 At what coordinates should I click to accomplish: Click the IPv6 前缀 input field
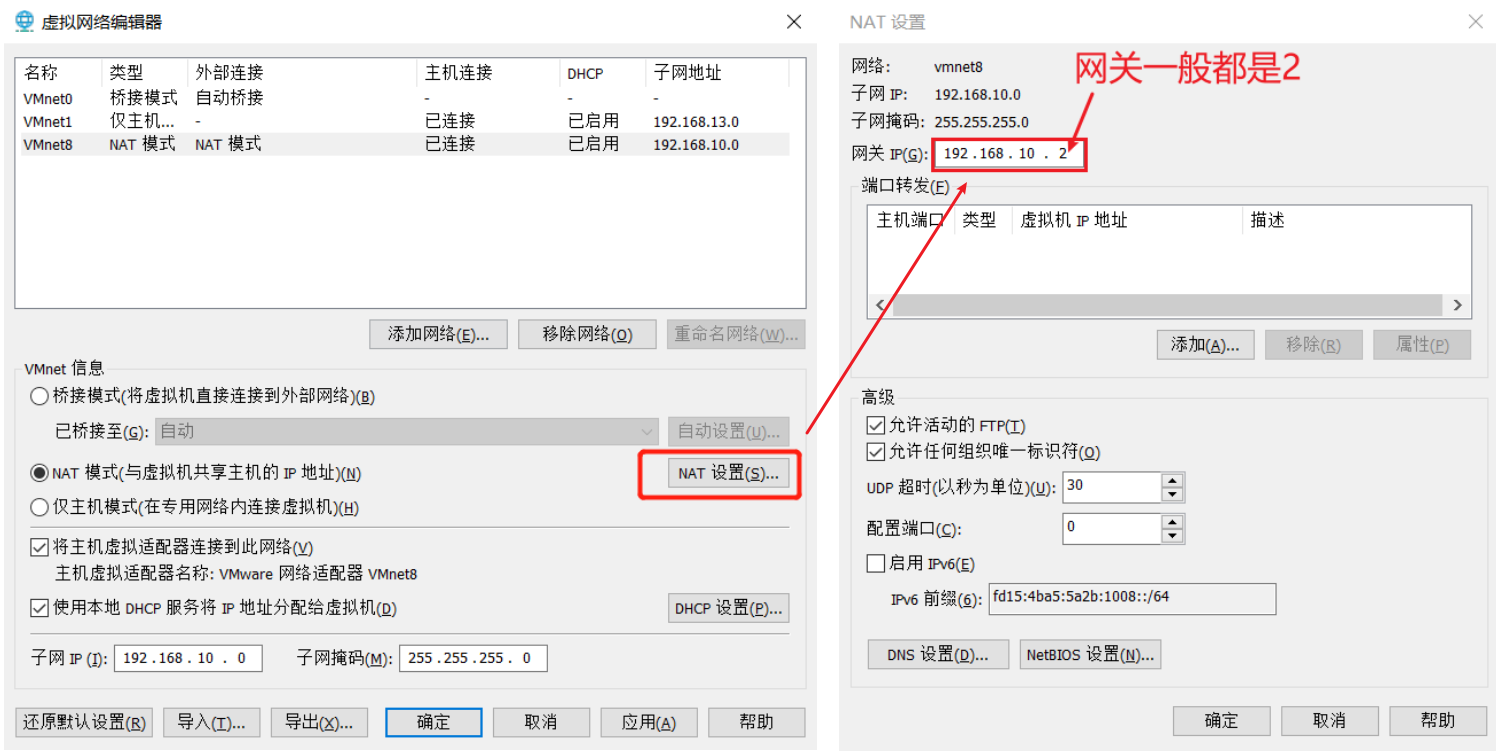click(1132, 598)
